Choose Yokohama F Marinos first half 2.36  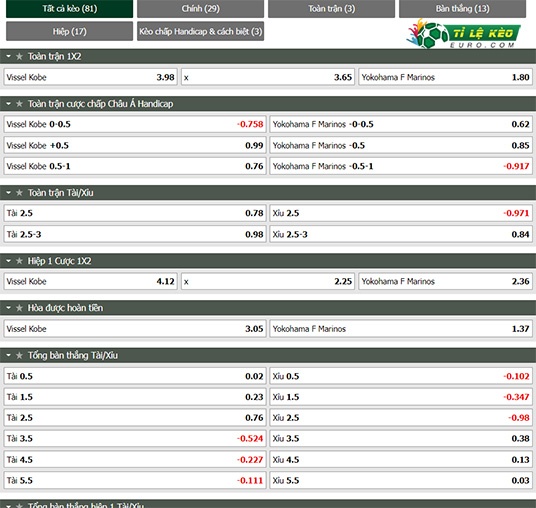(x=445, y=281)
